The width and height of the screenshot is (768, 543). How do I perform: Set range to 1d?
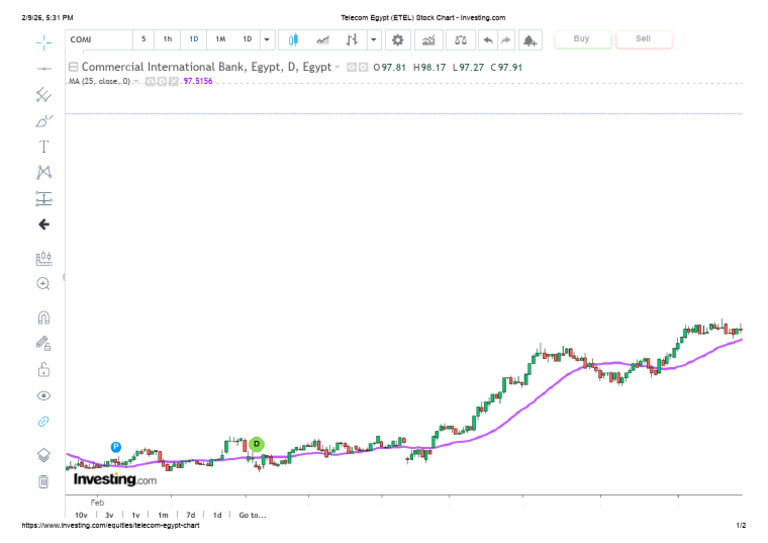(217, 515)
